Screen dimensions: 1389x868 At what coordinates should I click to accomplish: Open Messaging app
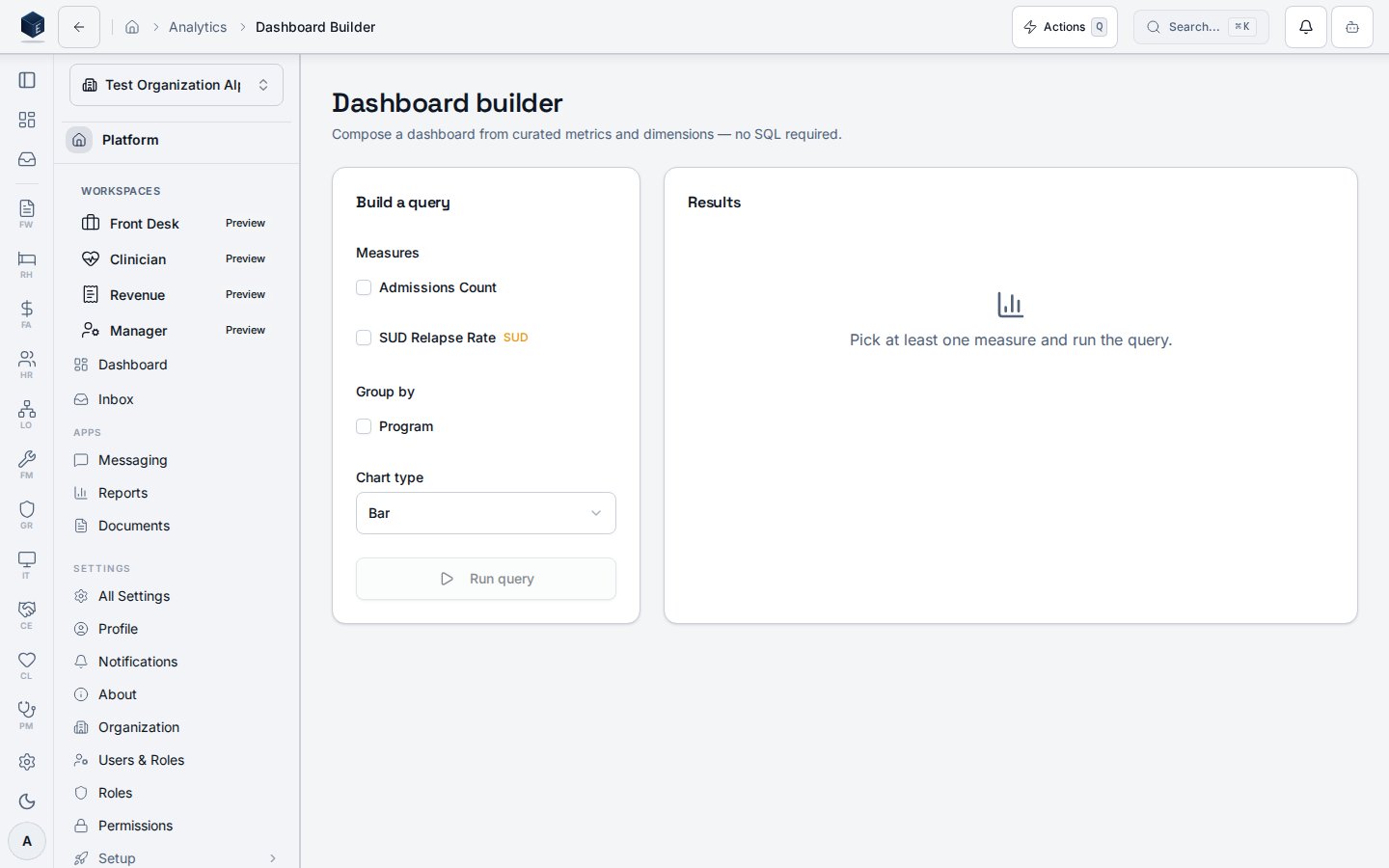click(176, 460)
